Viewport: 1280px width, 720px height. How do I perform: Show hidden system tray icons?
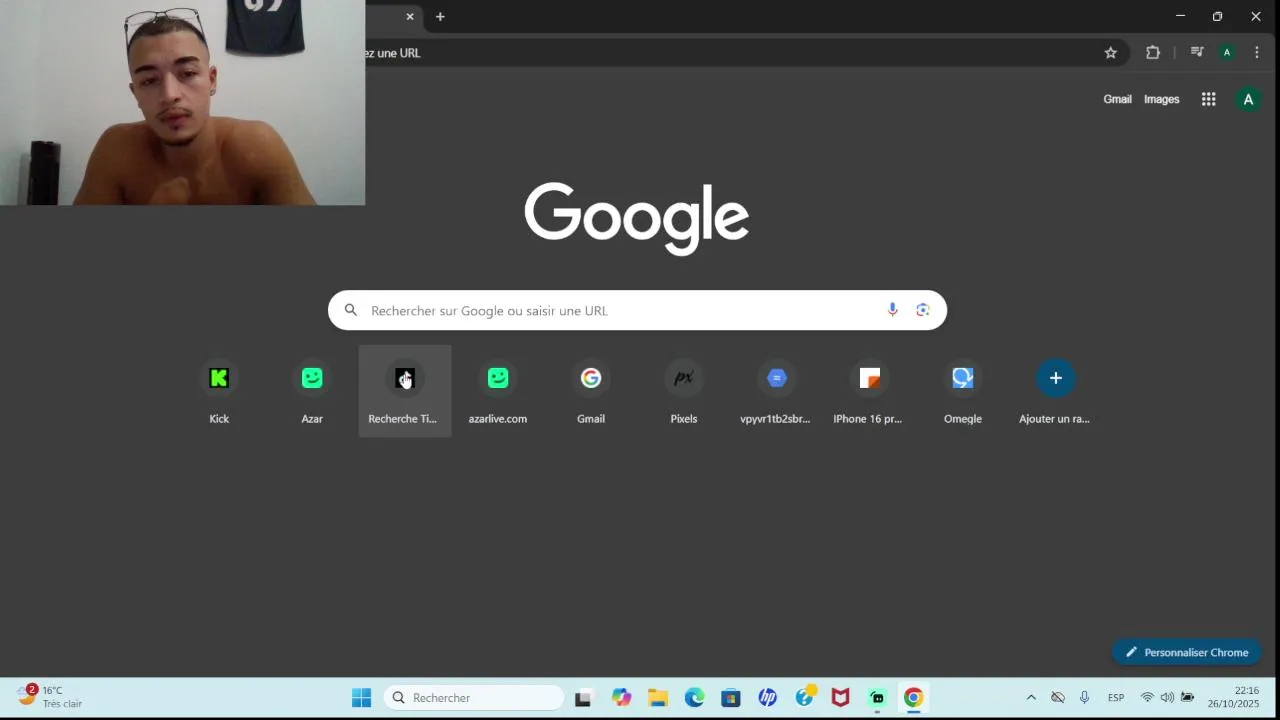tap(1031, 697)
